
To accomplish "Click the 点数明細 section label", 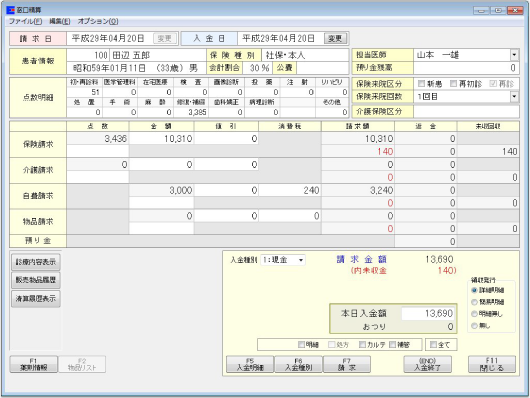I will pyautogui.click(x=38, y=98).
